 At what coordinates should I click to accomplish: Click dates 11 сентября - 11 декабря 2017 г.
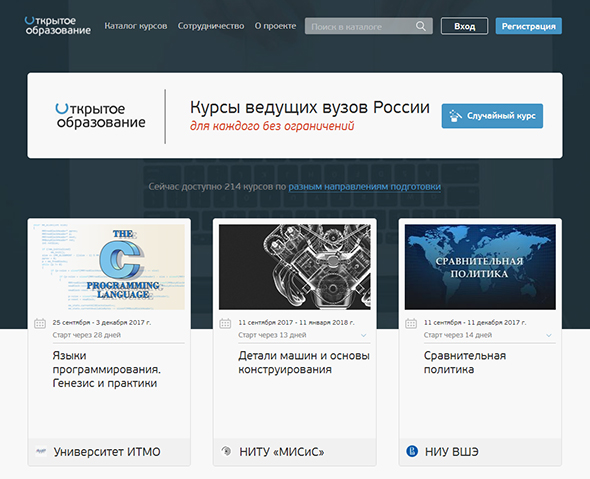point(475,322)
